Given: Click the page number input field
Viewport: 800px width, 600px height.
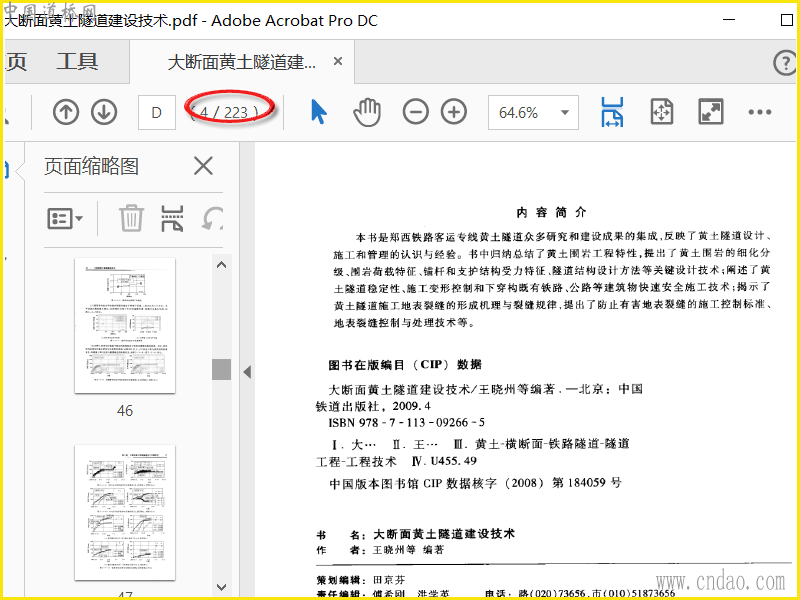Looking at the screenshot, I should tap(157, 112).
